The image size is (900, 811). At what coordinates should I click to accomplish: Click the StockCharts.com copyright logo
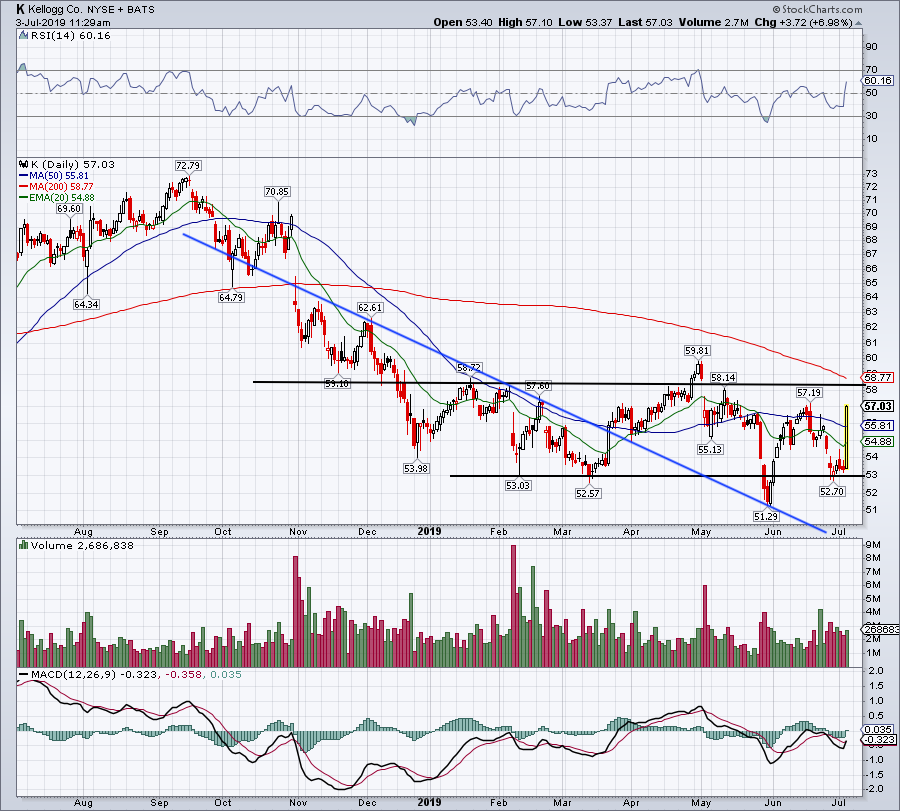coord(817,9)
